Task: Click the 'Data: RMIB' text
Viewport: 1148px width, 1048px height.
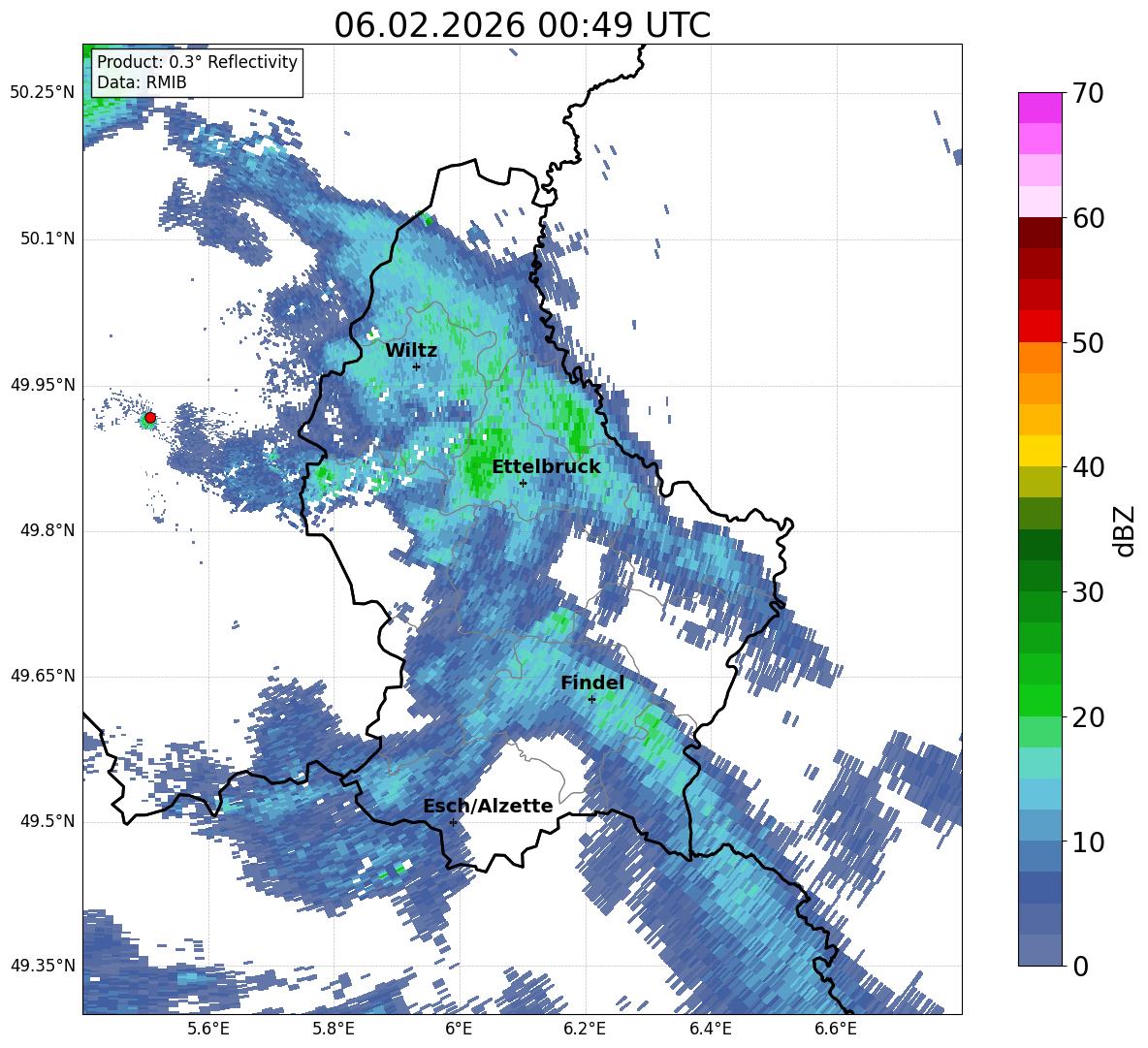Action: point(142,82)
